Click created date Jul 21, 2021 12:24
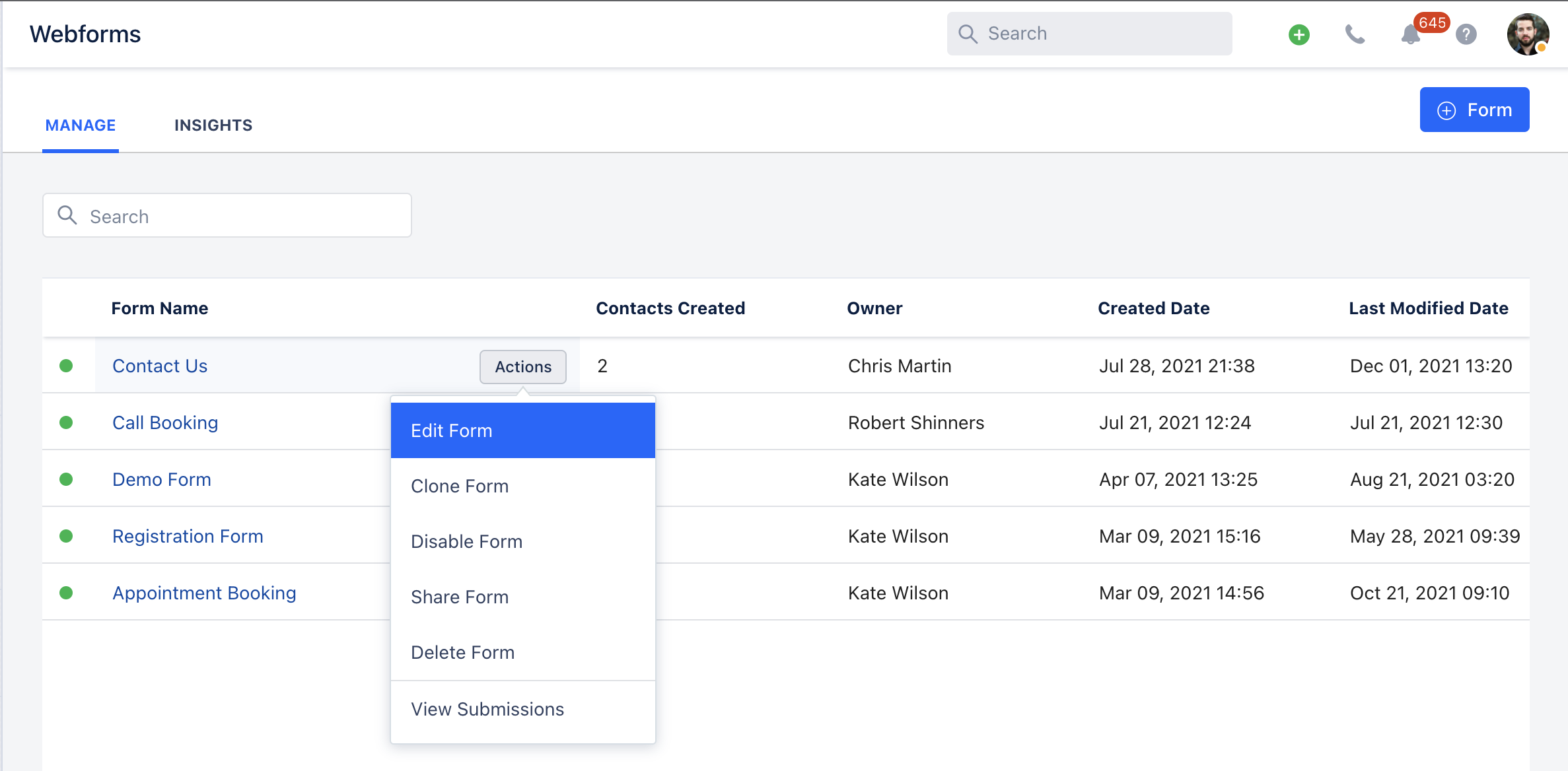1568x771 pixels. click(1175, 422)
